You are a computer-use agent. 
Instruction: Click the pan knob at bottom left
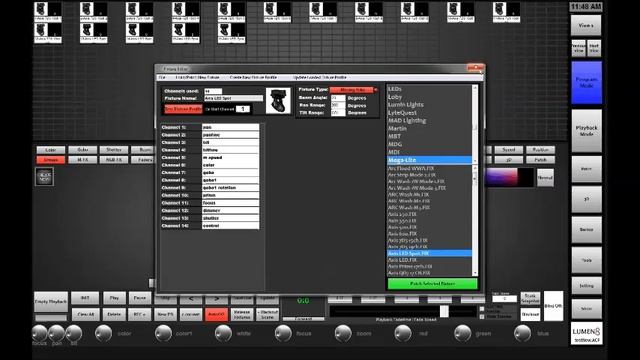pyautogui.click(x=57, y=333)
